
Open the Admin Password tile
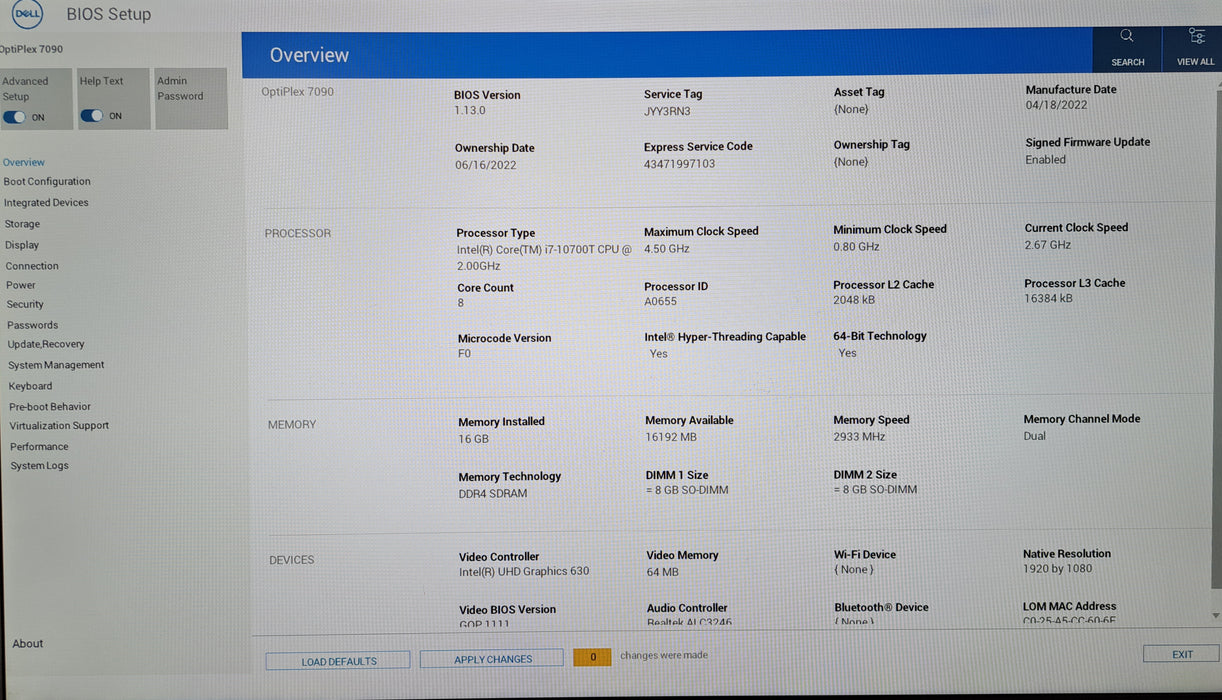(190, 98)
